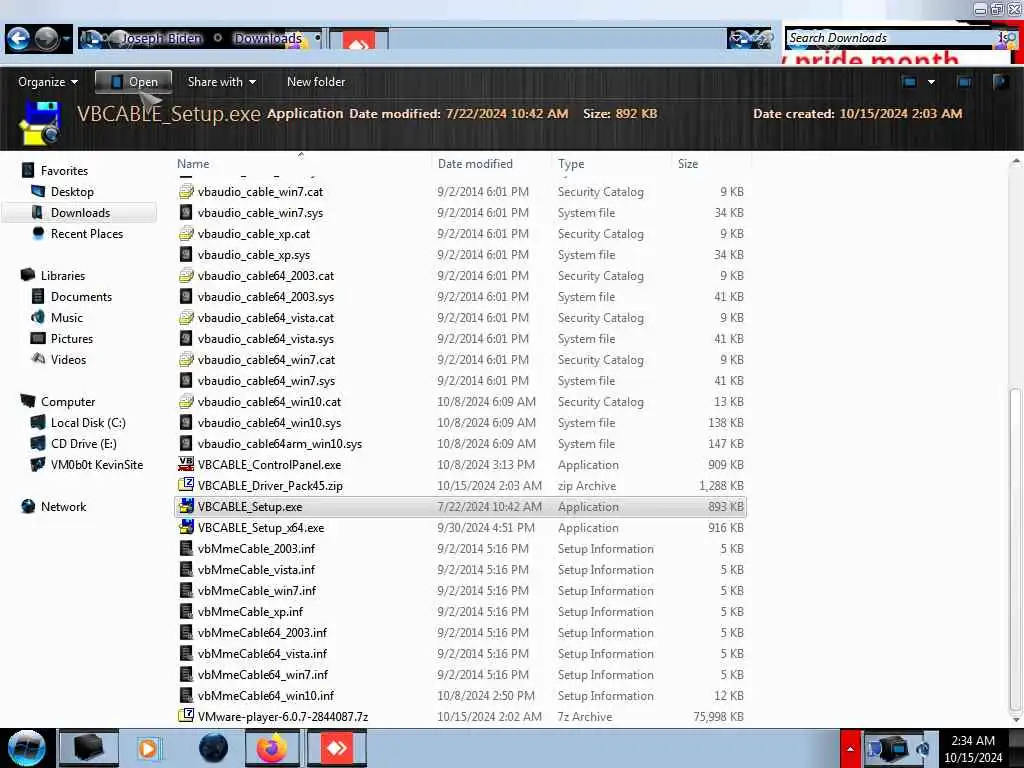Click the vbaudio_cable_xp.sys file icon

click(186, 255)
